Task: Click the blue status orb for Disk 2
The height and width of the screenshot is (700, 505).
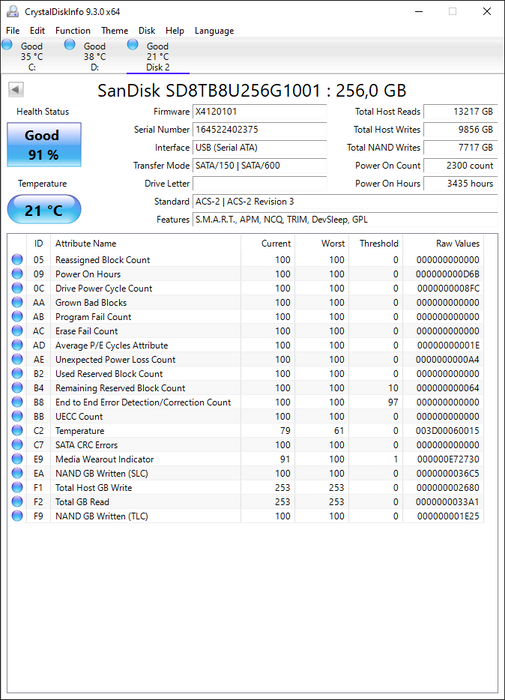Action: (133, 44)
